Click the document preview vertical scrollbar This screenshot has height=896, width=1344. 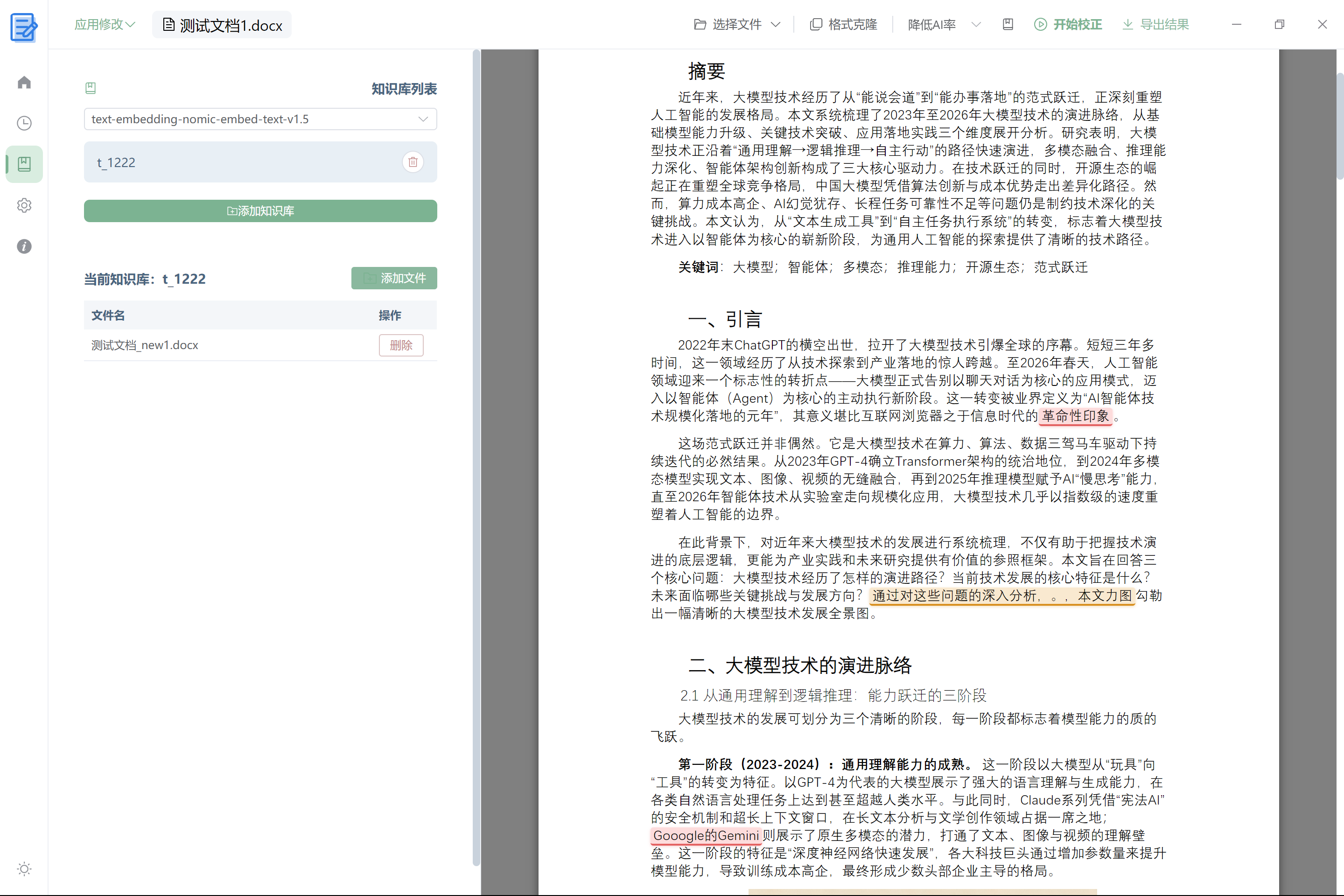[x=1339, y=126]
